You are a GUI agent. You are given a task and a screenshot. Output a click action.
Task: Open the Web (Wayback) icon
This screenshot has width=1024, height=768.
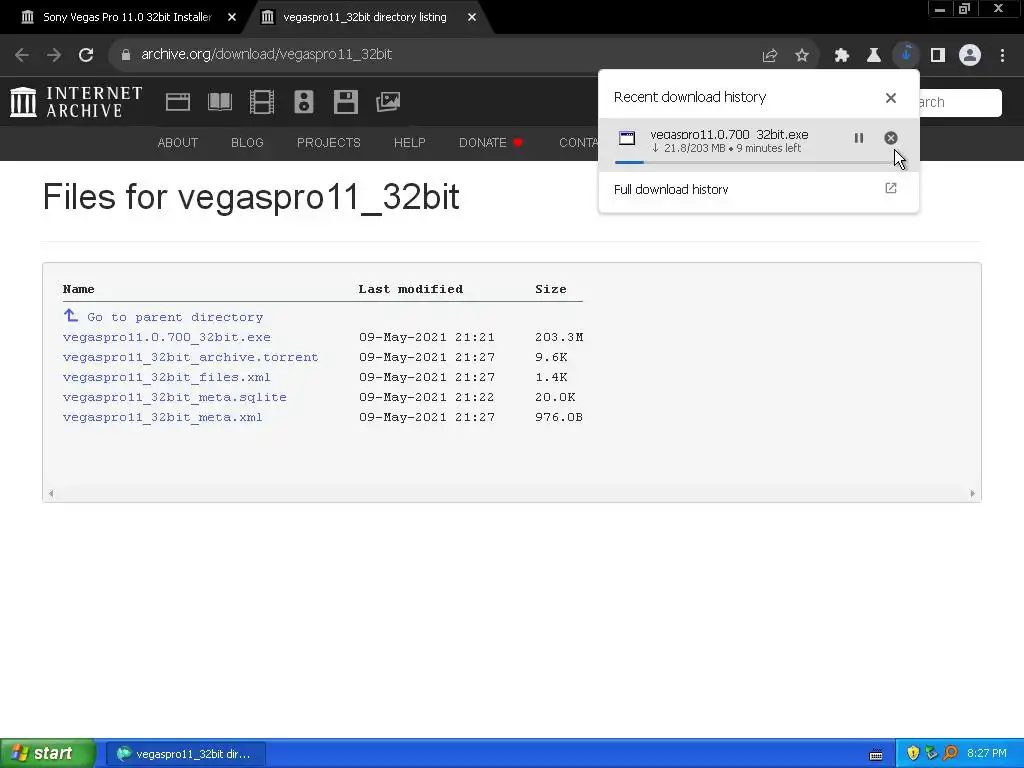coord(178,102)
